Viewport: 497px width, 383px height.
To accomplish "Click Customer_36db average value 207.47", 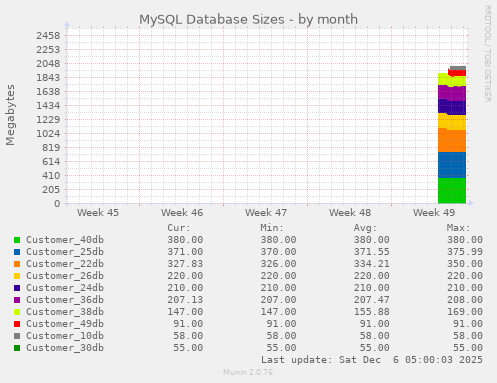I will (372, 300).
